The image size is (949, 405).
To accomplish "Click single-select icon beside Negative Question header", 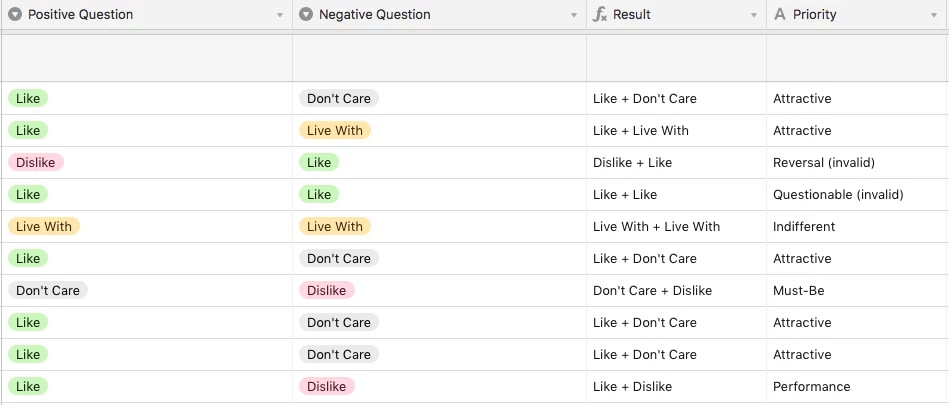I will 306,15.
